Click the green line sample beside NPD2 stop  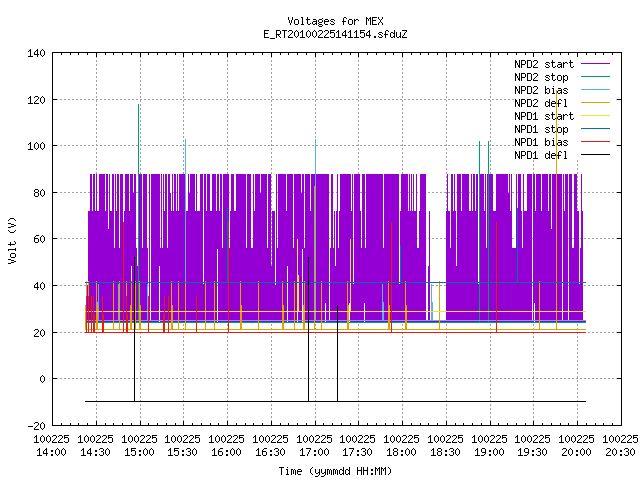(x=596, y=76)
